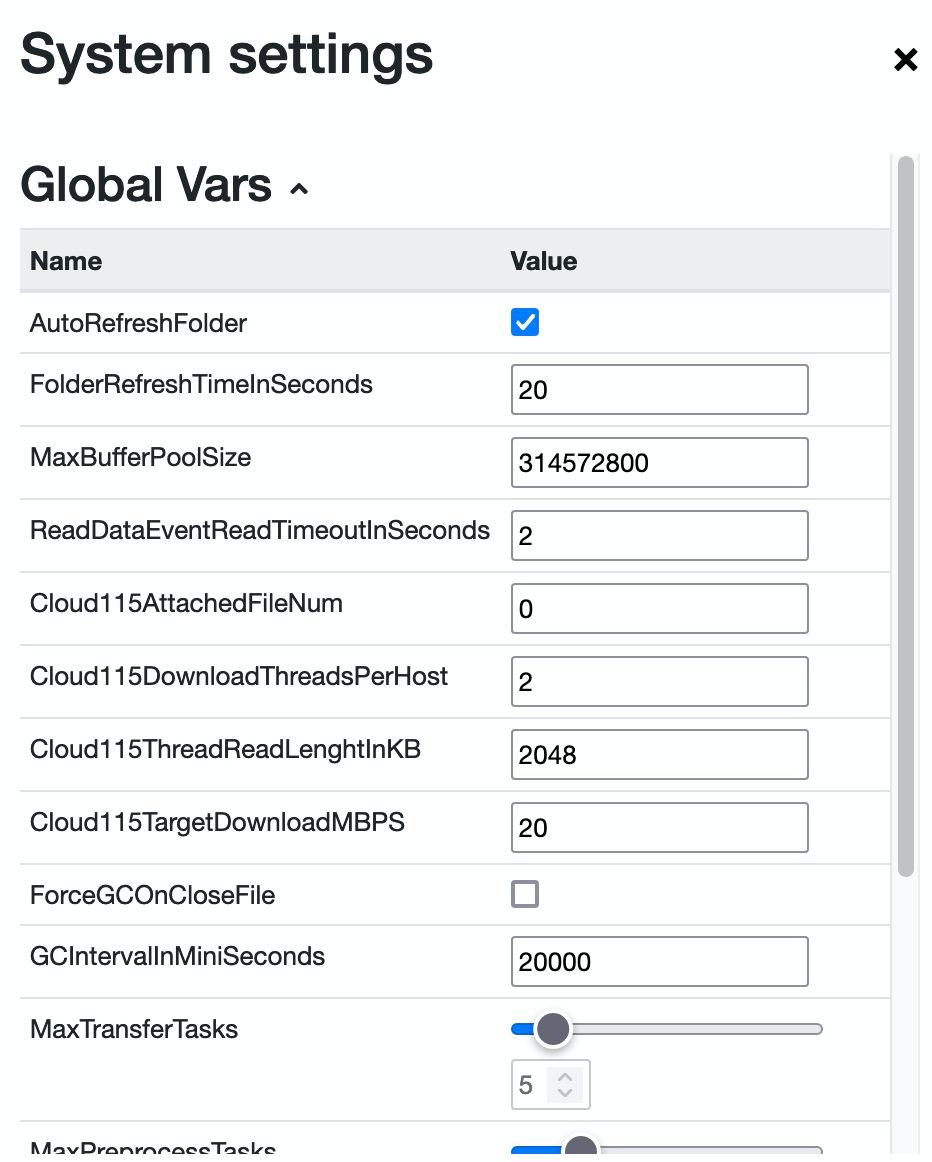The width and height of the screenshot is (932, 1162).
Task: Click the Cloud115TargetDownloadMBPS value box
Action: (659, 827)
